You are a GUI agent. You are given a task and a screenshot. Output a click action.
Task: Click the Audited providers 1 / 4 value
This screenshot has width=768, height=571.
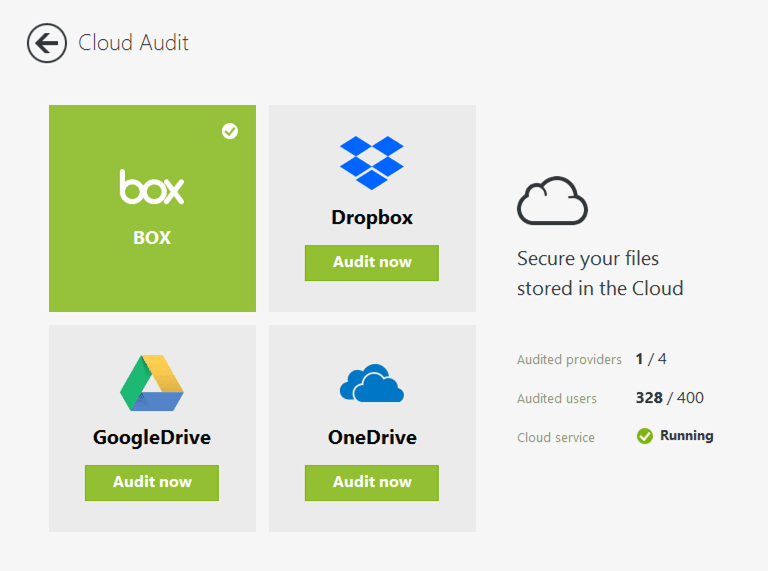[651, 359]
